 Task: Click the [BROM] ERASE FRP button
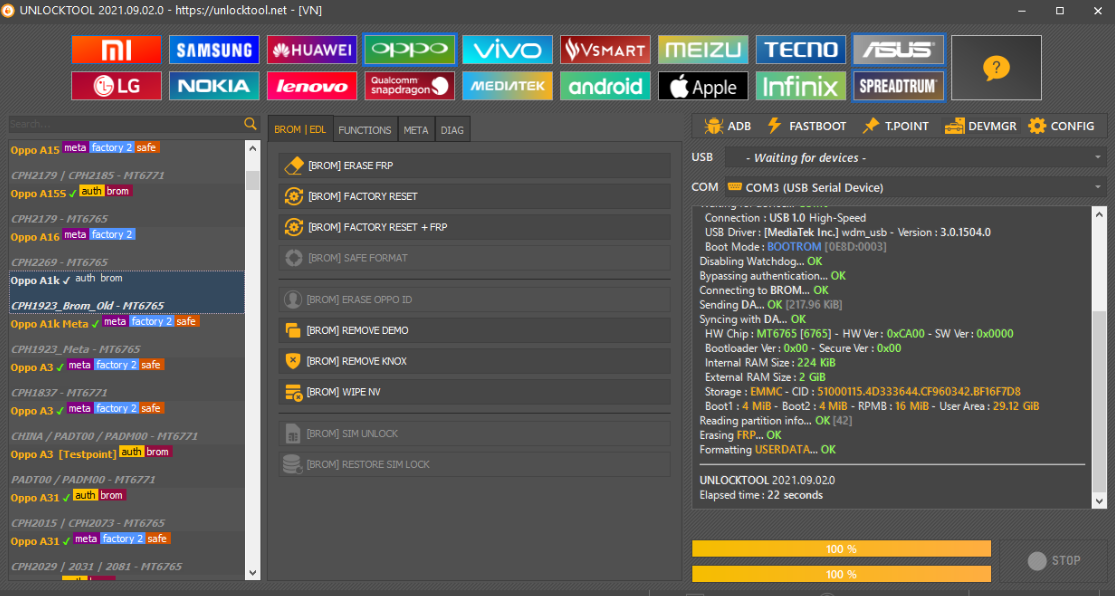tap(474, 165)
